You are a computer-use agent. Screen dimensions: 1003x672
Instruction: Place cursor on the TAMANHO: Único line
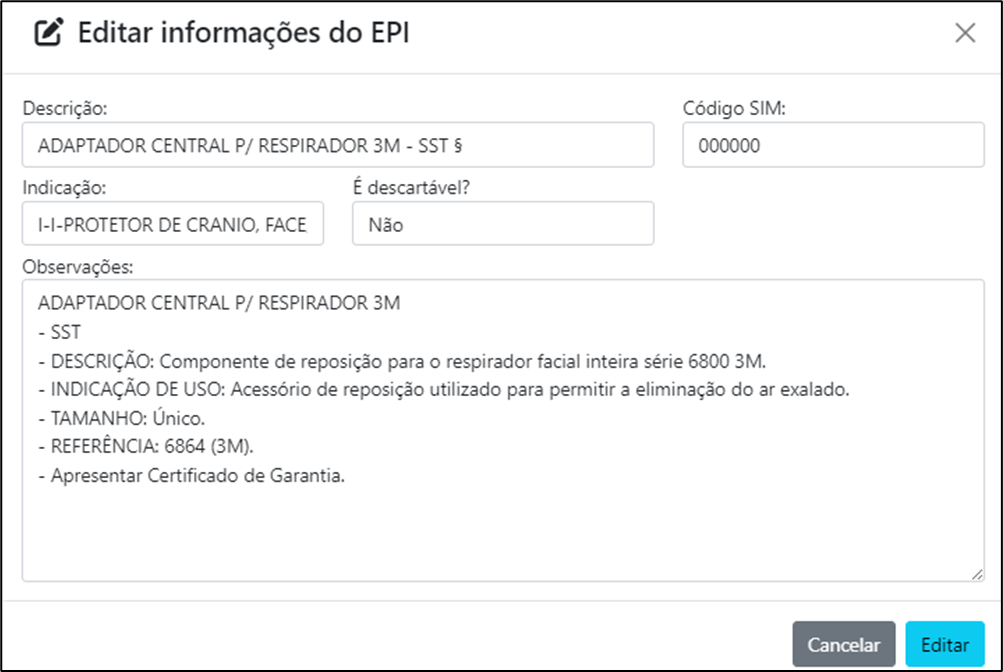(122, 418)
